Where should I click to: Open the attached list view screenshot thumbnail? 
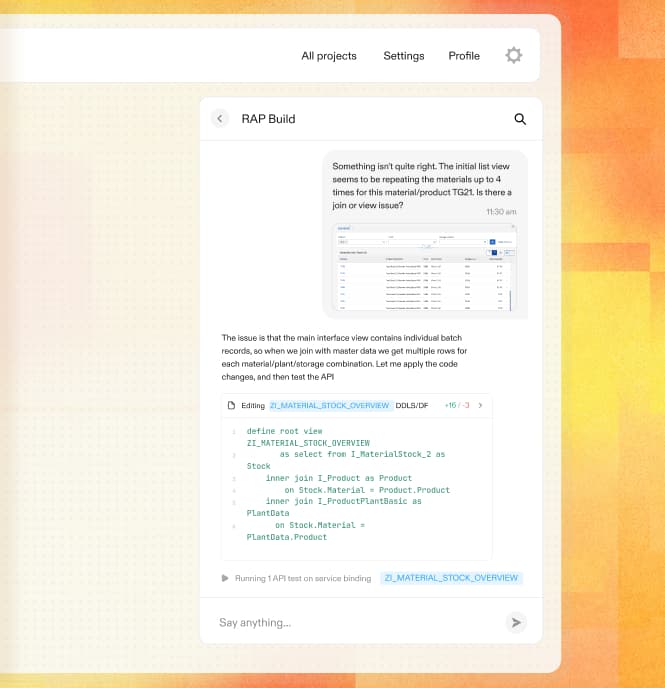coord(425,267)
